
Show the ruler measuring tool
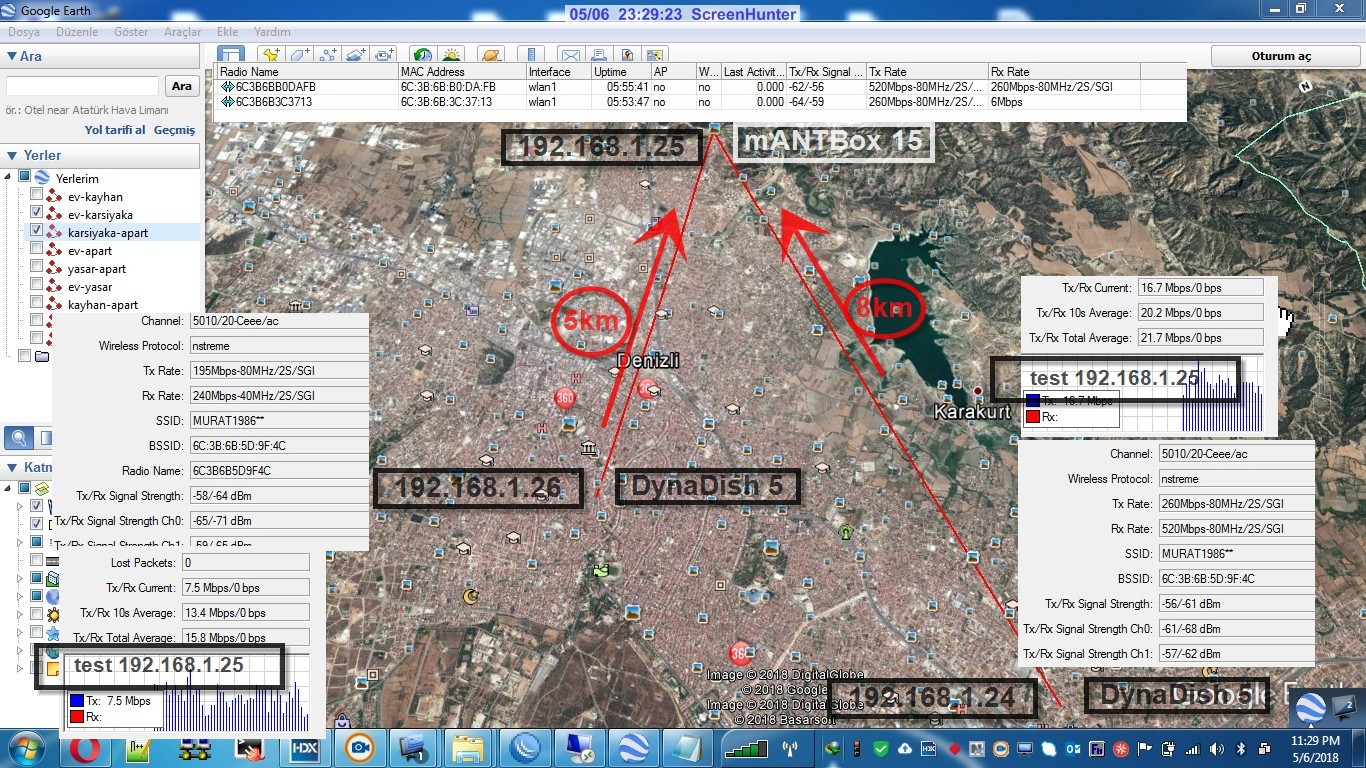pos(531,54)
